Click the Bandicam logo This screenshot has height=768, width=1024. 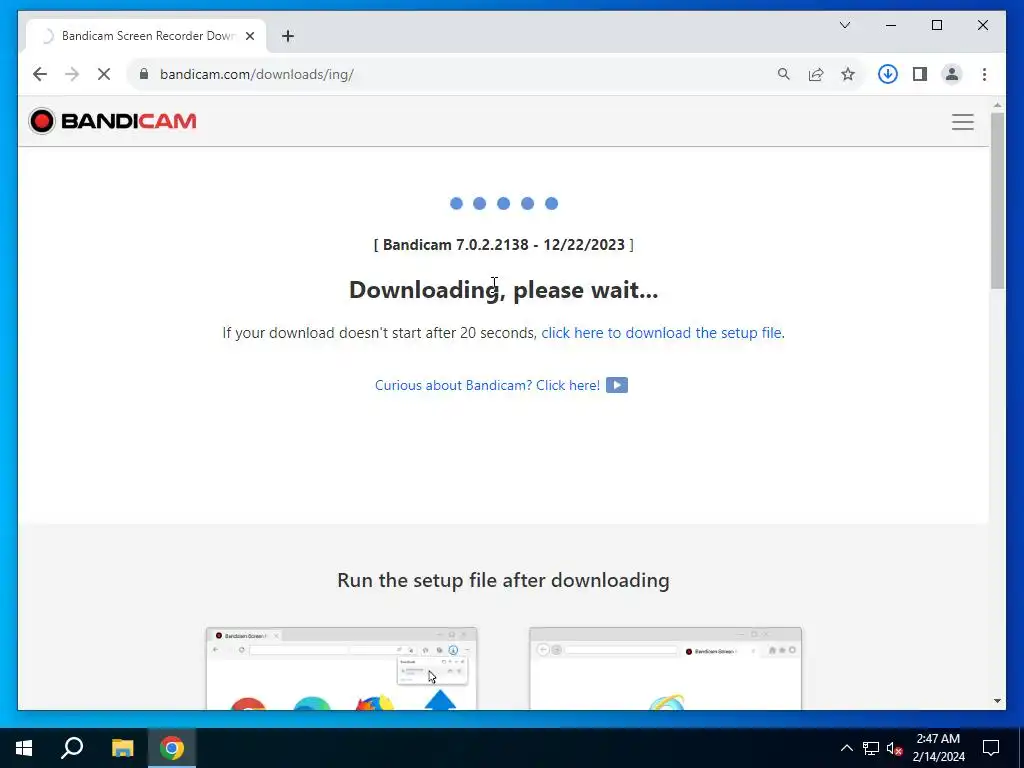point(112,121)
